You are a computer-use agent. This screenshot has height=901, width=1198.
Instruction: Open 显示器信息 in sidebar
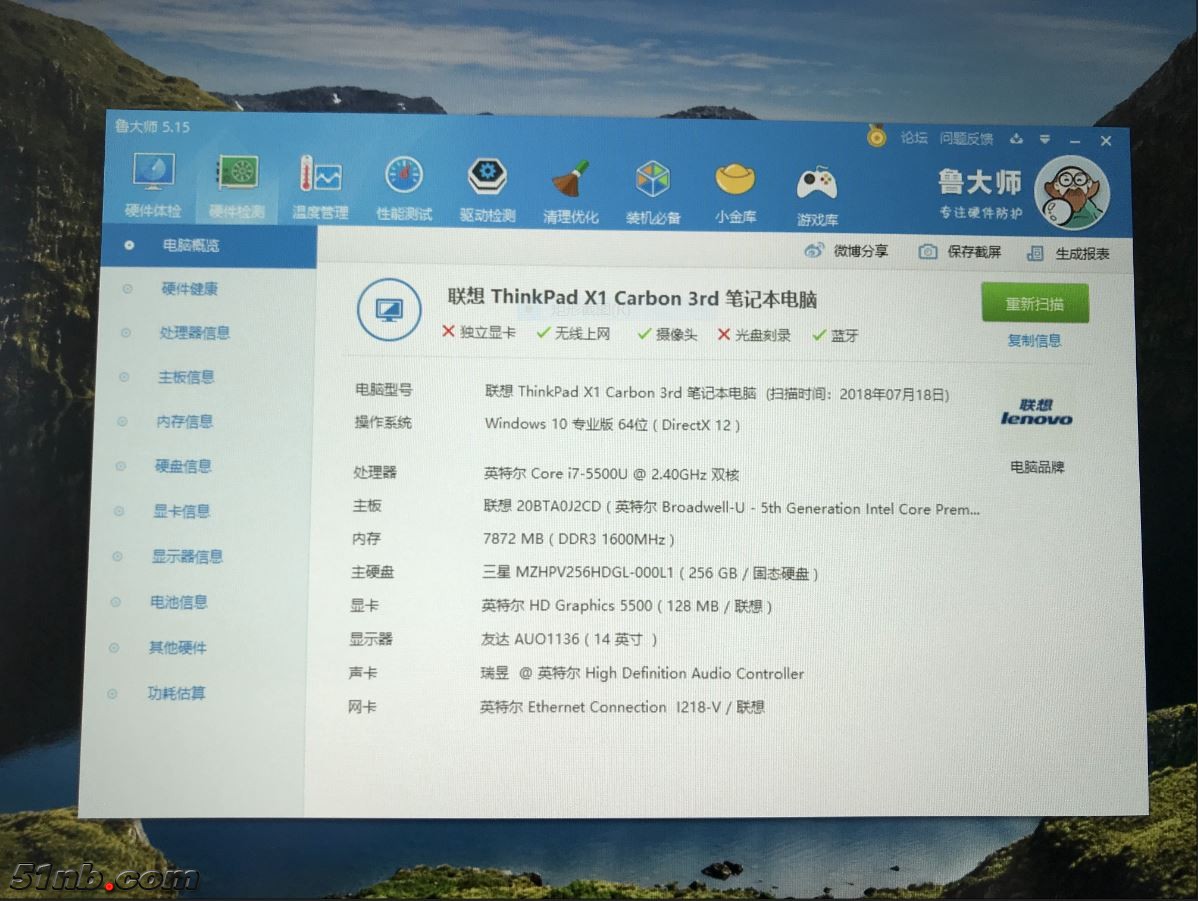pyautogui.click(x=186, y=556)
